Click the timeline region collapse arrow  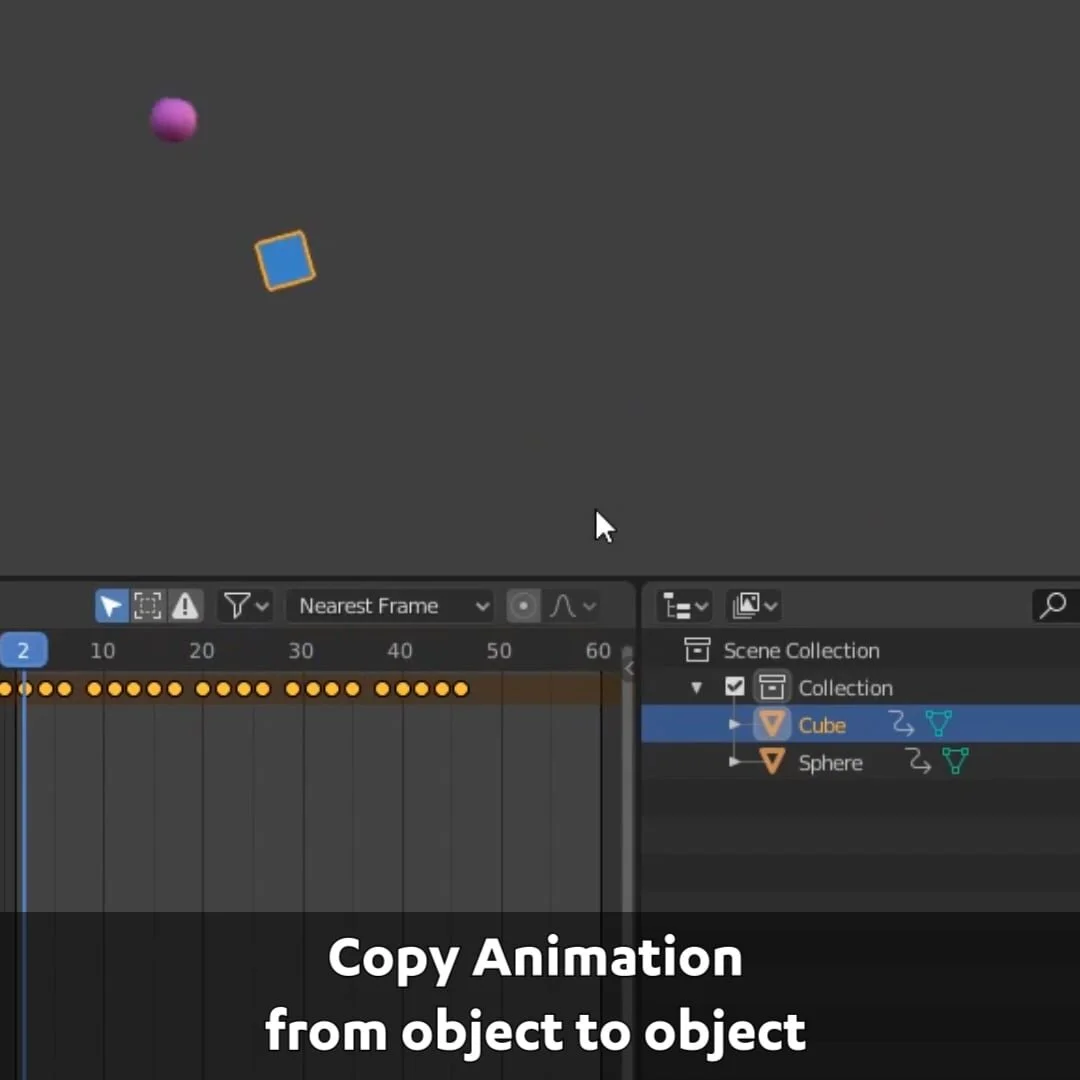pyautogui.click(x=629, y=668)
